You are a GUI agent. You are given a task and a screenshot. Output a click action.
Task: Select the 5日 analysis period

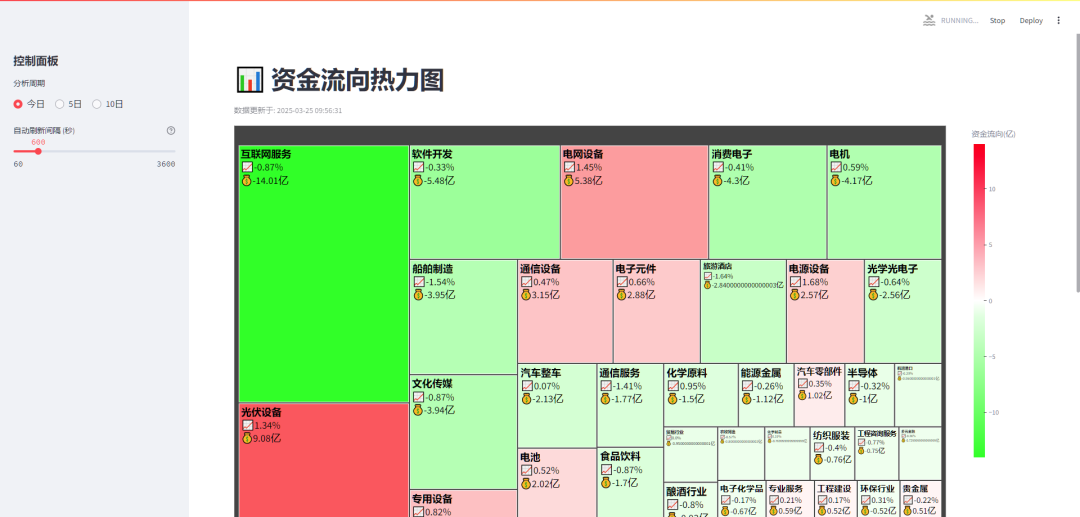click(x=68, y=104)
